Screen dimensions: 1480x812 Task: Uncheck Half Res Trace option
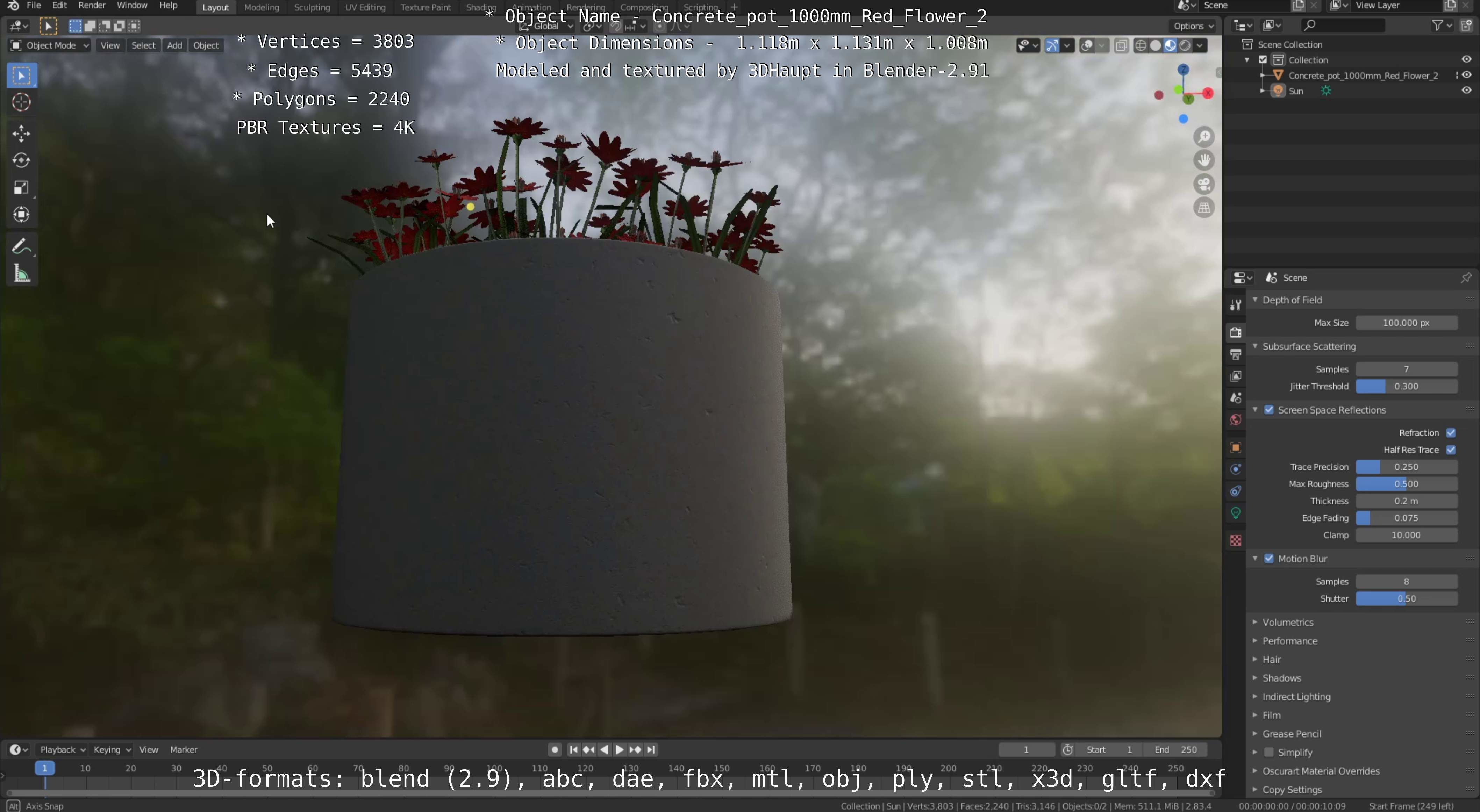click(x=1451, y=450)
